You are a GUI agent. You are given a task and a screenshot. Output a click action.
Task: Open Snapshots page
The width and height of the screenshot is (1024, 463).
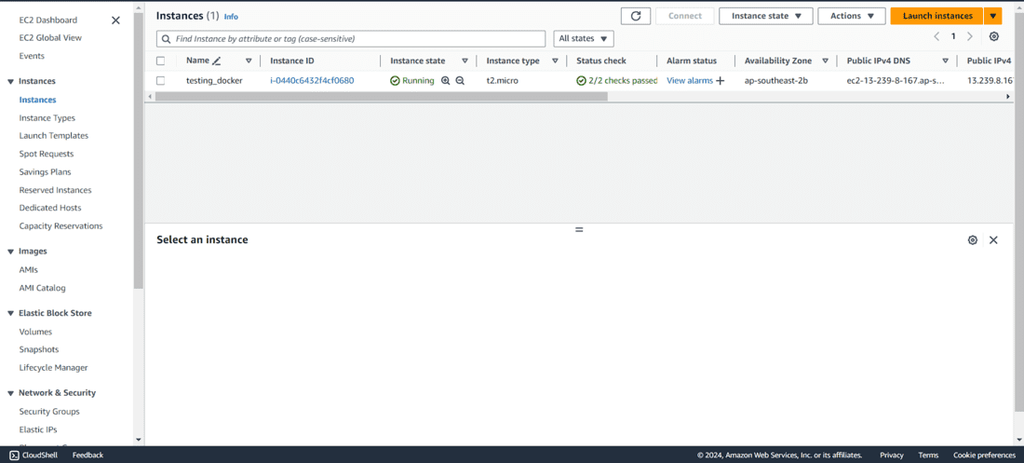click(39, 349)
